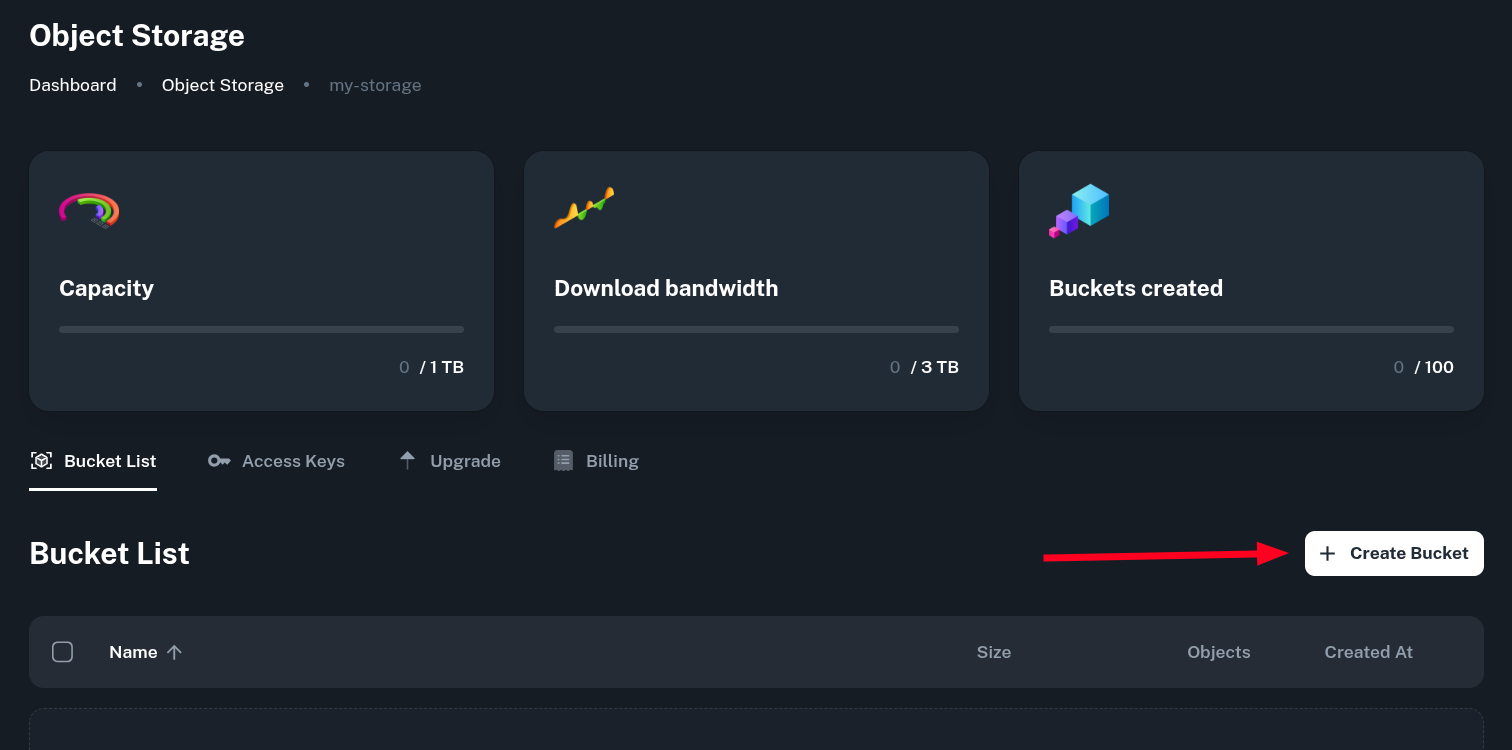Click the plus icon in Create Bucket
1512x750 pixels.
(1327, 554)
